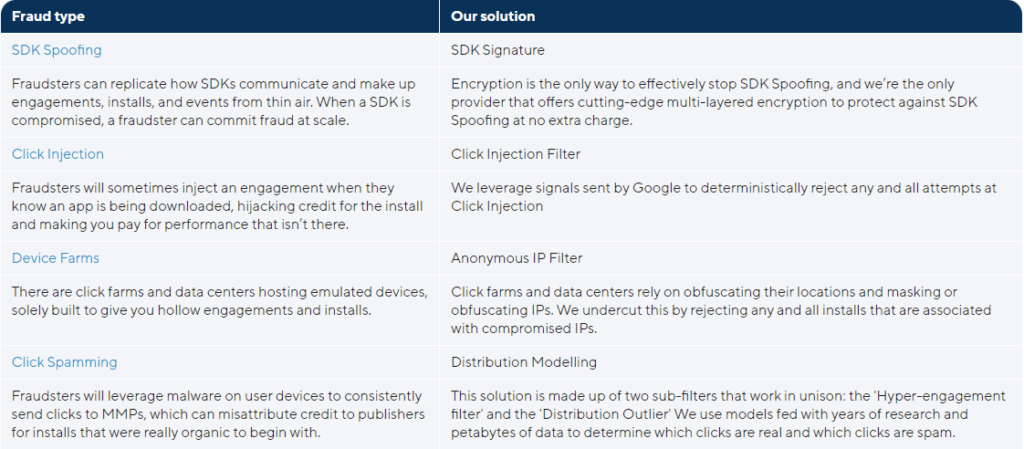The height and width of the screenshot is (449, 1024).
Task: Click the Anonymous IP Filter label
Action: pos(516,258)
